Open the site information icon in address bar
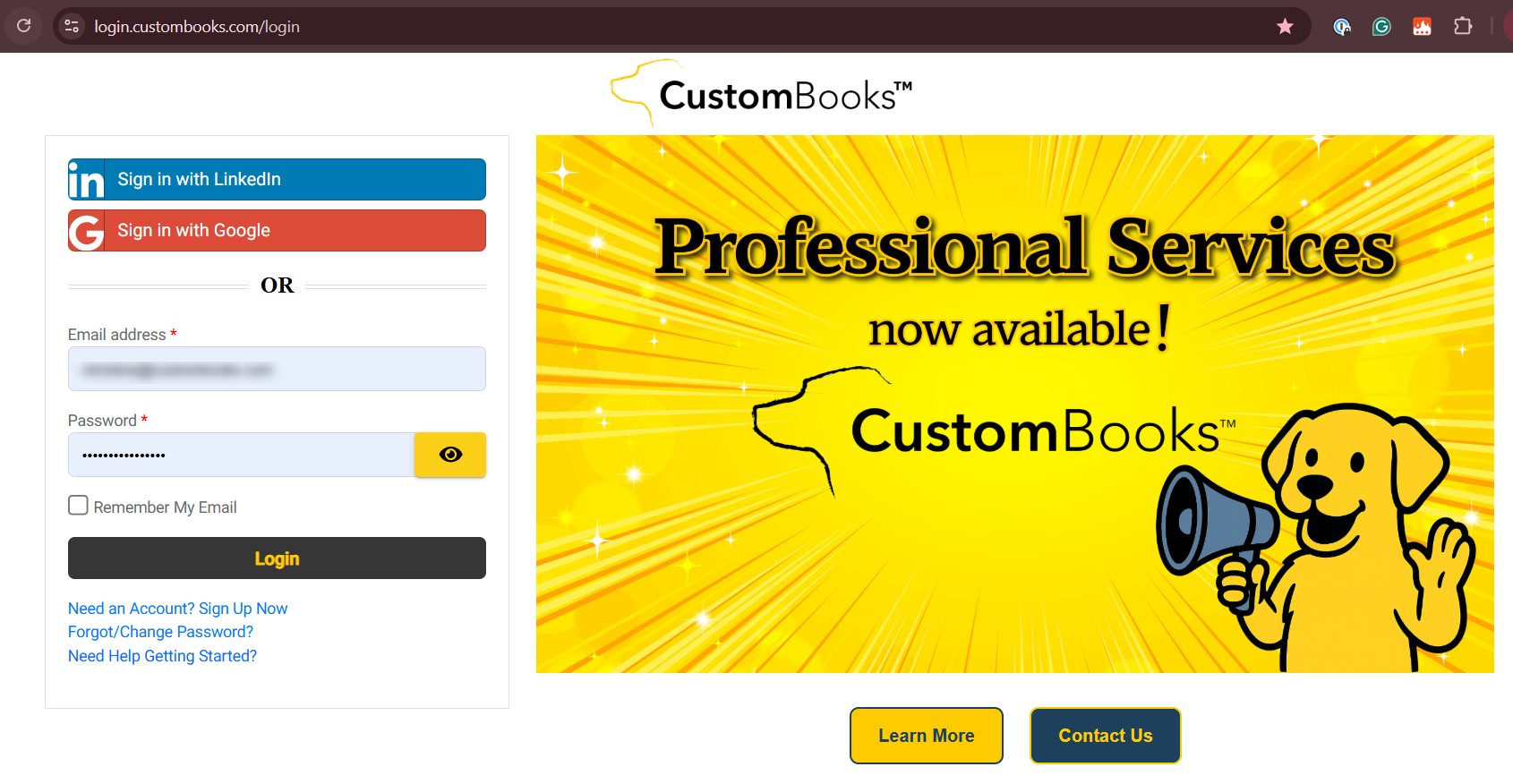The height and width of the screenshot is (784, 1513). pos(72,26)
